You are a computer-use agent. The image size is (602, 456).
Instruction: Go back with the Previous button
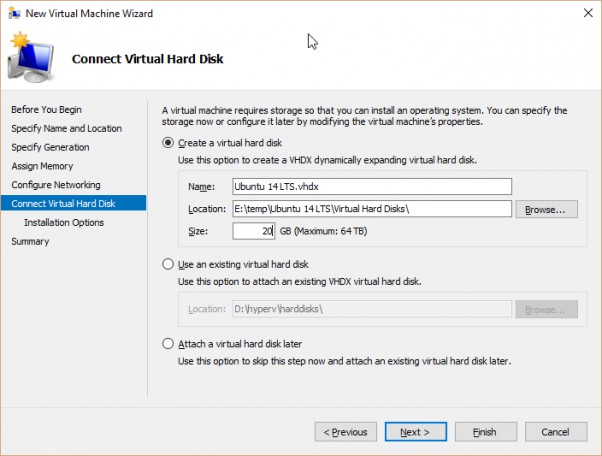pos(346,432)
